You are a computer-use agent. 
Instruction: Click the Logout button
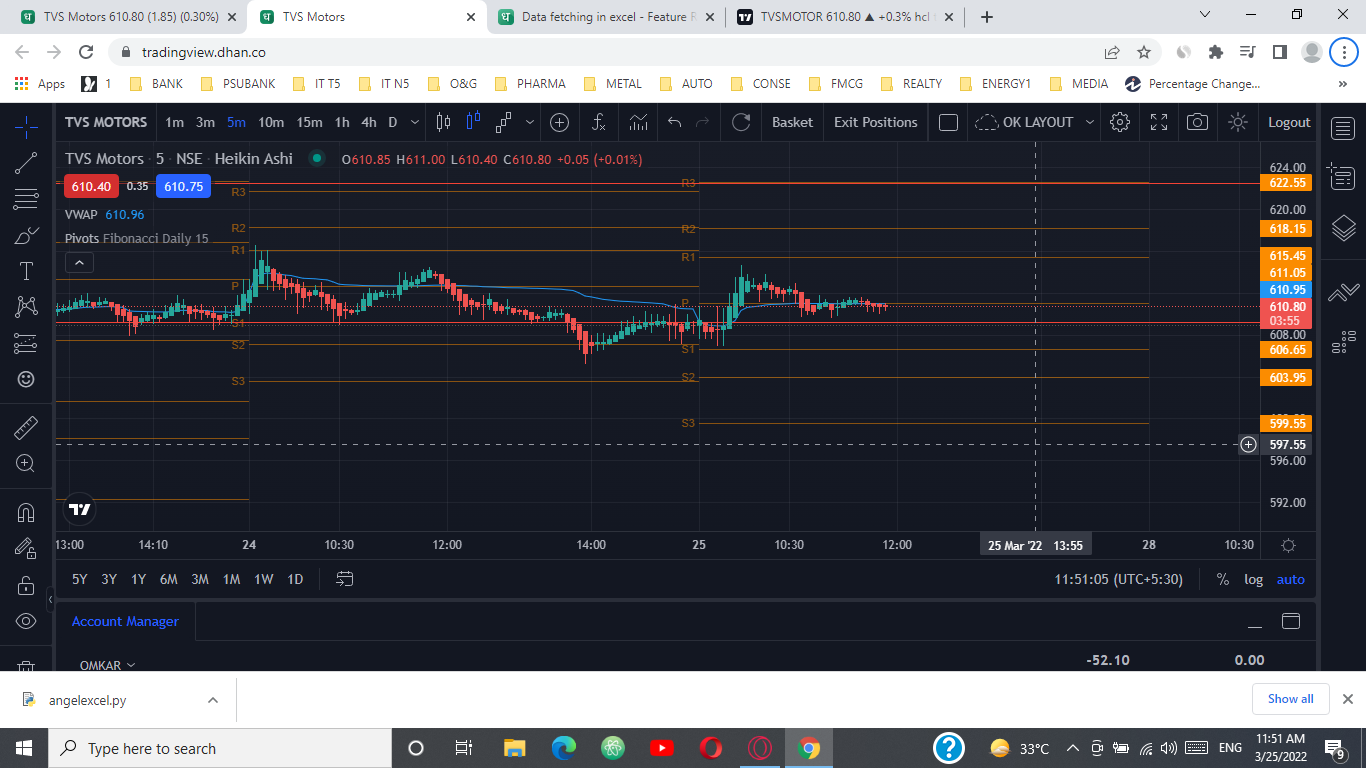pos(1289,122)
